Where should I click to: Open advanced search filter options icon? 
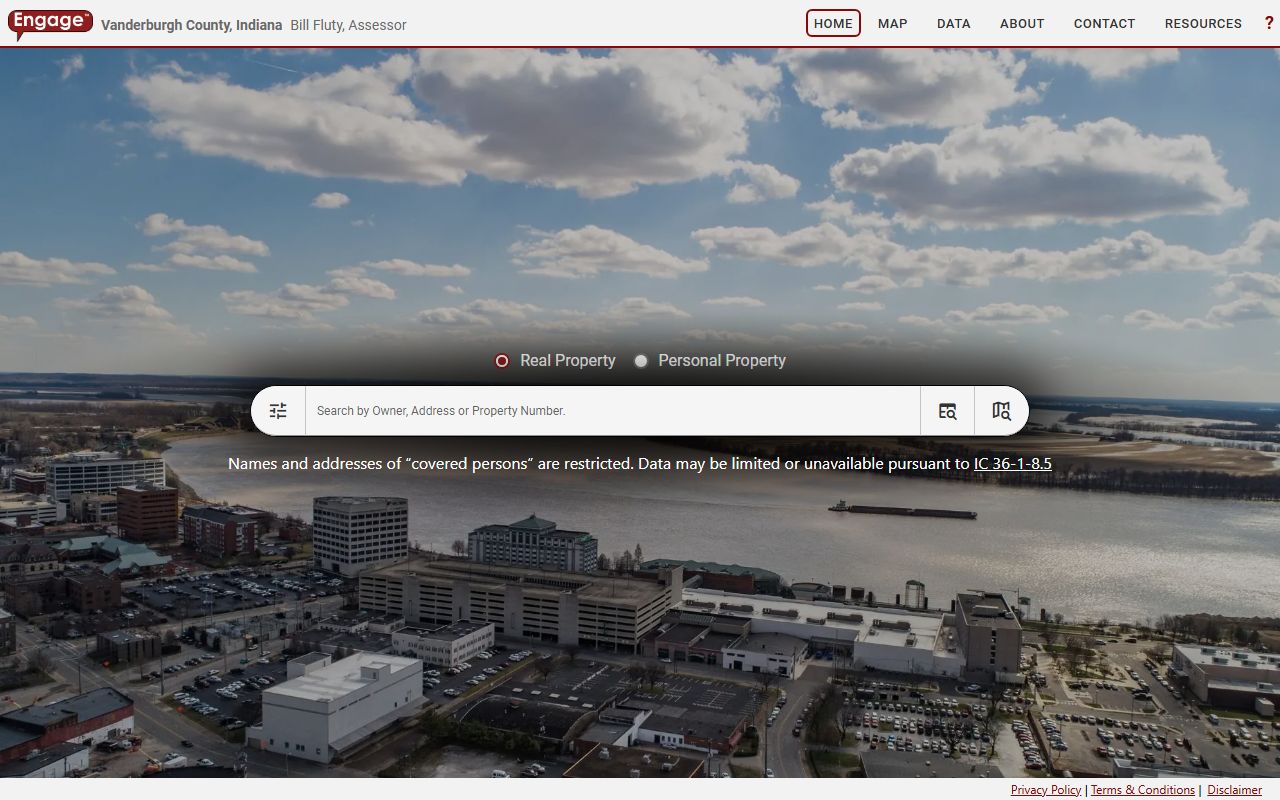coord(278,411)
